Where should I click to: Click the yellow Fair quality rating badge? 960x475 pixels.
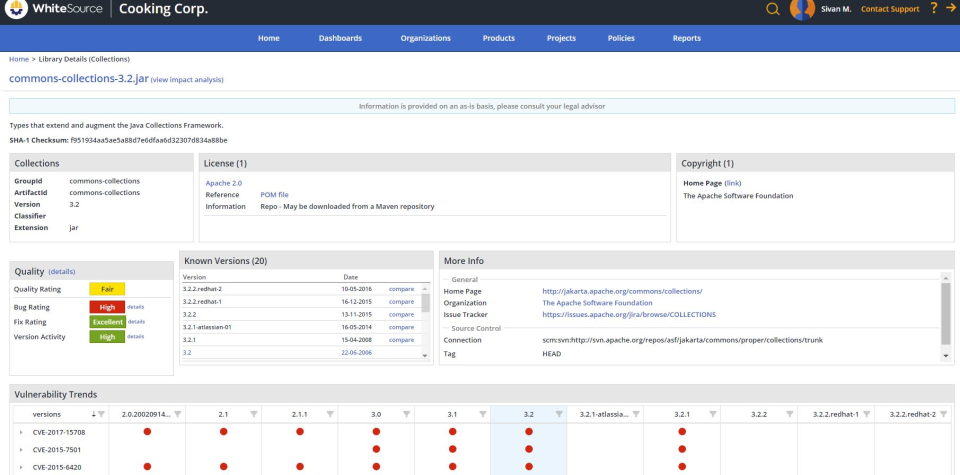pos(107,289)
